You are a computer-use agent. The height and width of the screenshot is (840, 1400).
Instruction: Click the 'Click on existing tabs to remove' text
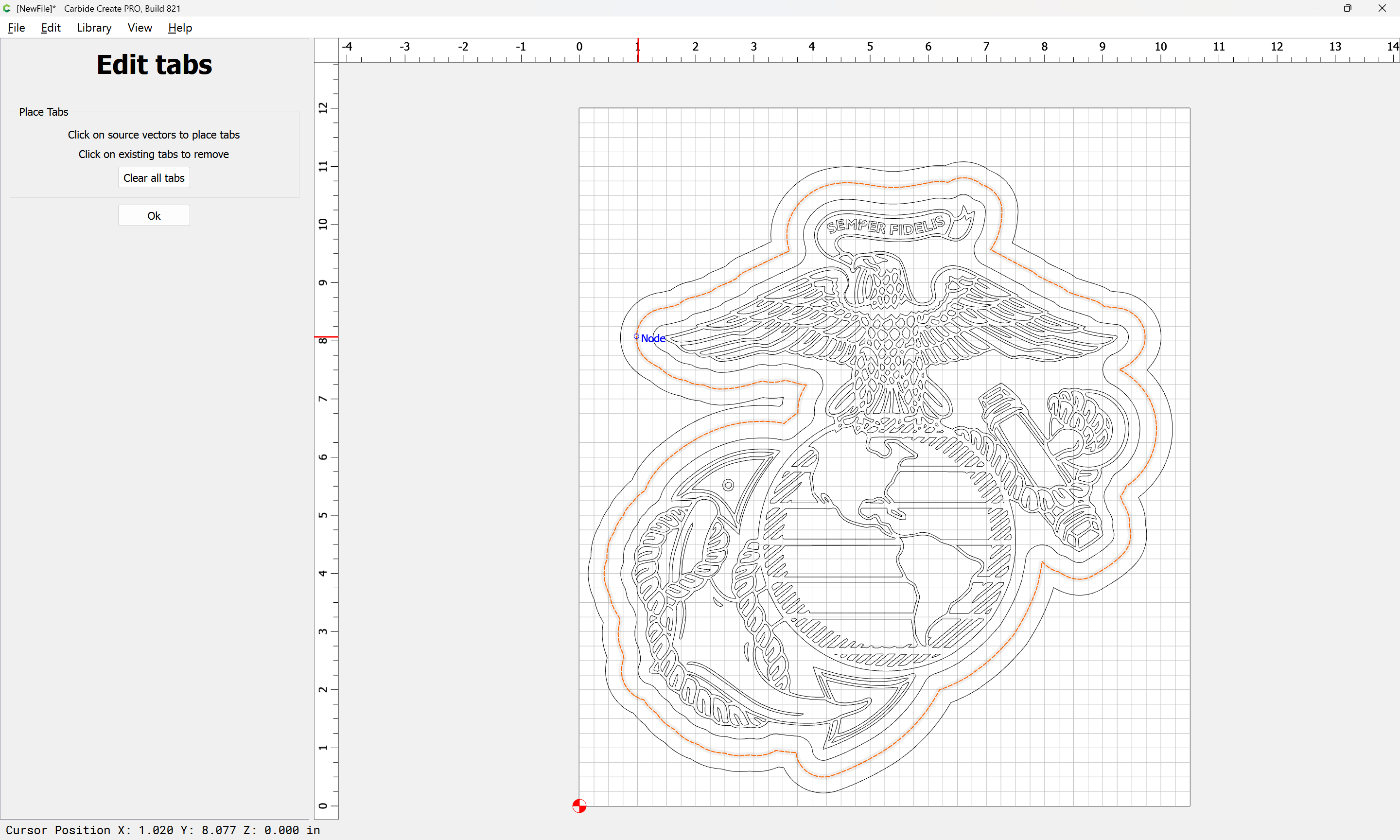[154, 154]
